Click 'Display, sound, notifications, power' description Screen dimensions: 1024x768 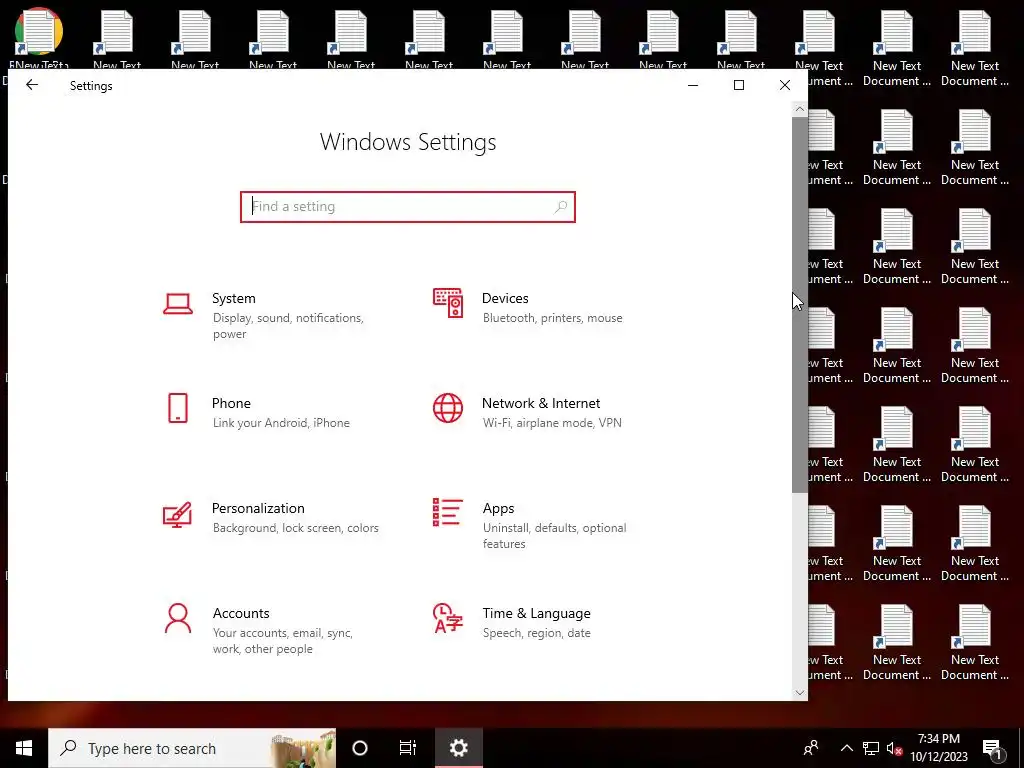click(x=288, y=326)
